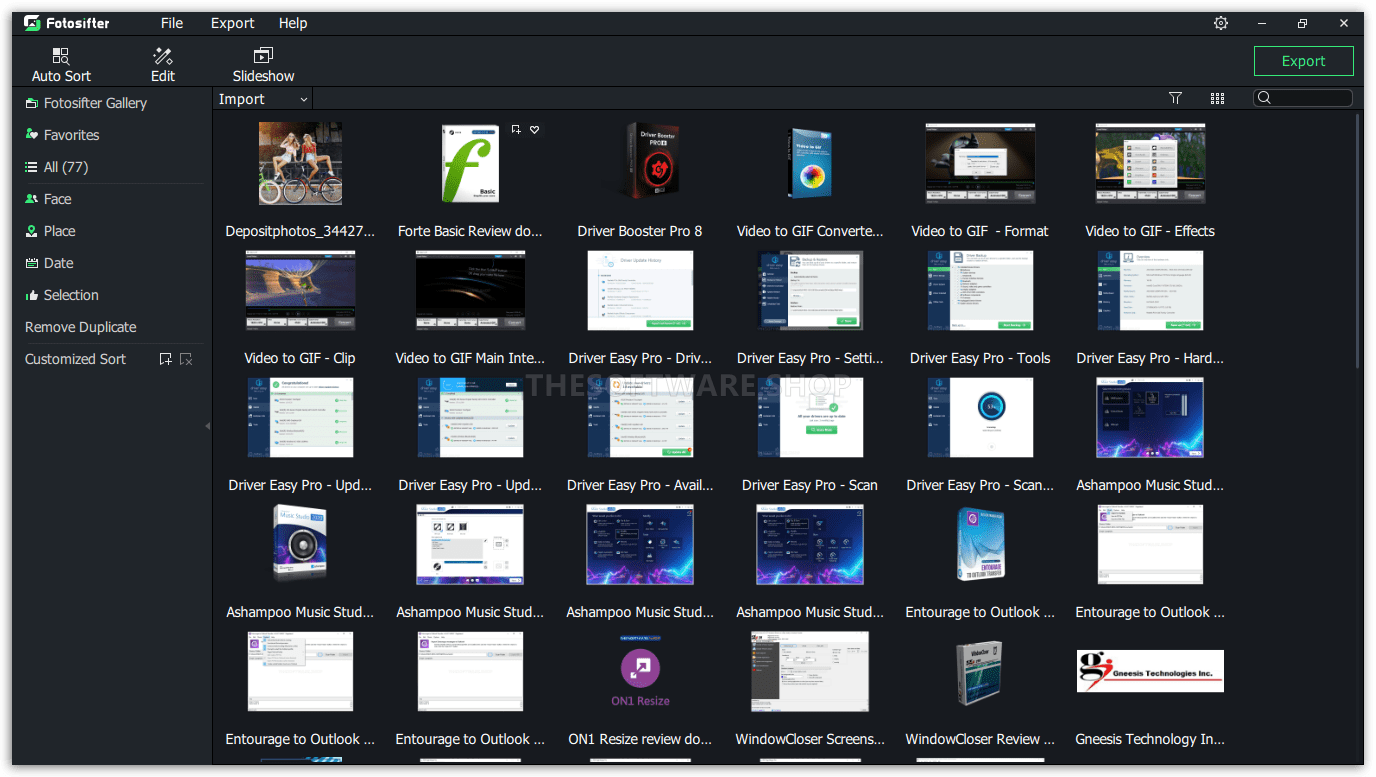Change thumbnail grid view icon
Image resolution: width=1376 pixels, height=777 pixels.
tap(1217, 98)
